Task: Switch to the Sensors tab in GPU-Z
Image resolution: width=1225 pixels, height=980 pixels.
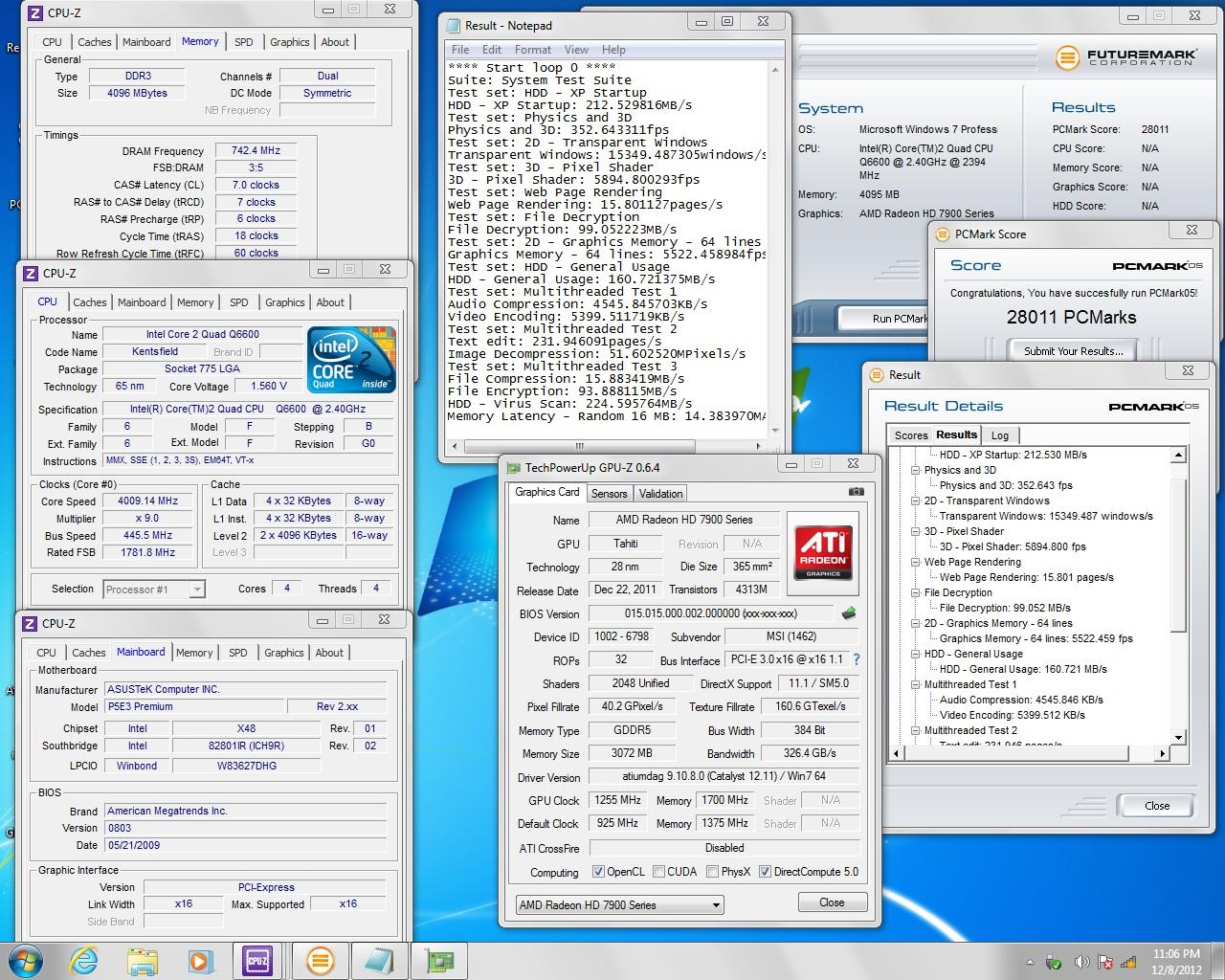Action: [x=609, y=494]
